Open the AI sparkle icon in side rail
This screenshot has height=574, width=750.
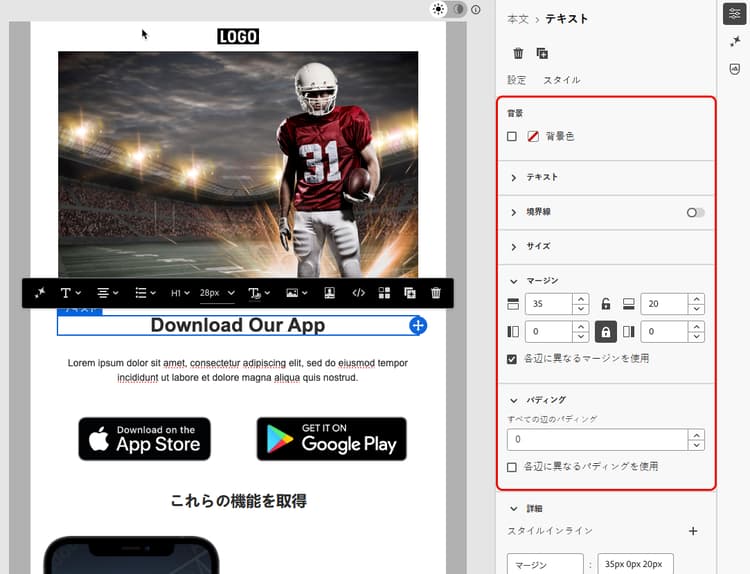pyautogui.click(x=735, y=42)
